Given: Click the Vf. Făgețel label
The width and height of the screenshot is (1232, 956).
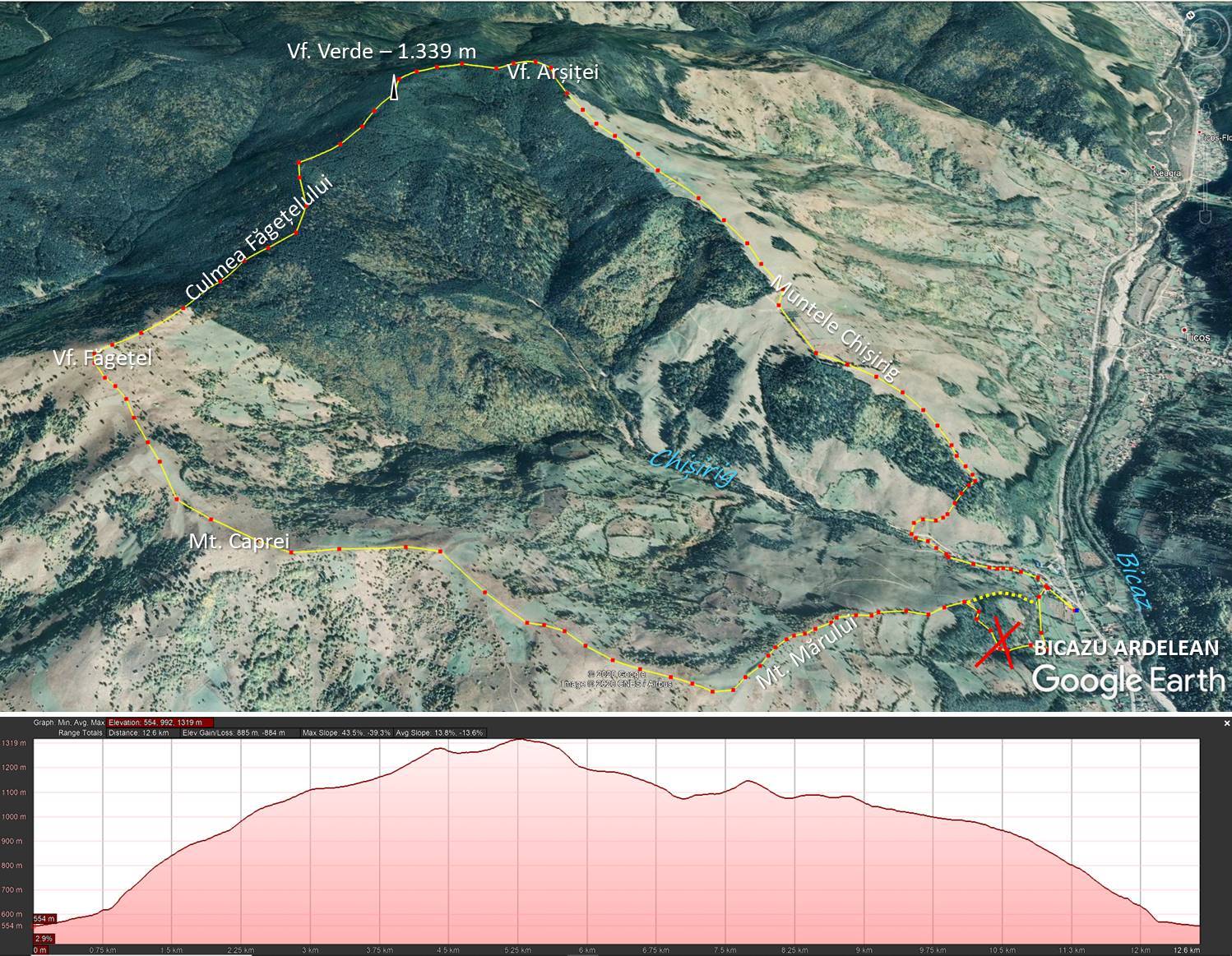Looking at the screenshot, I should click(102, 358).
